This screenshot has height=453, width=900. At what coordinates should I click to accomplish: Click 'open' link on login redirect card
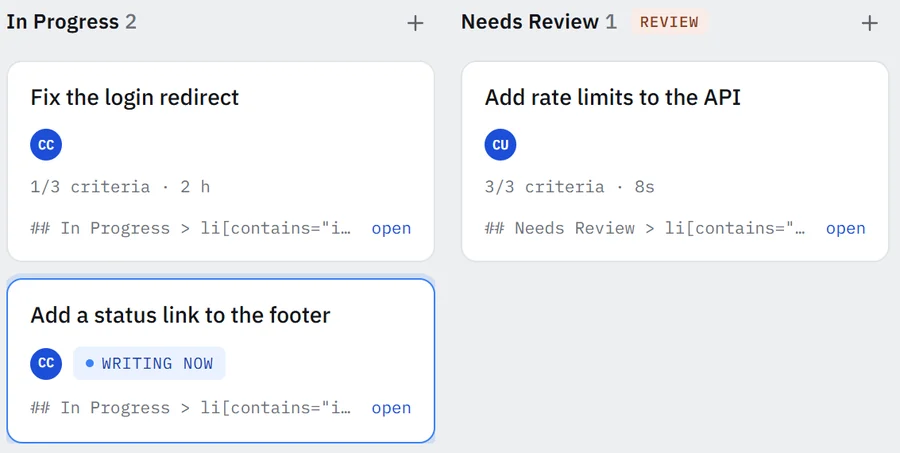click(x=391, y=229)
